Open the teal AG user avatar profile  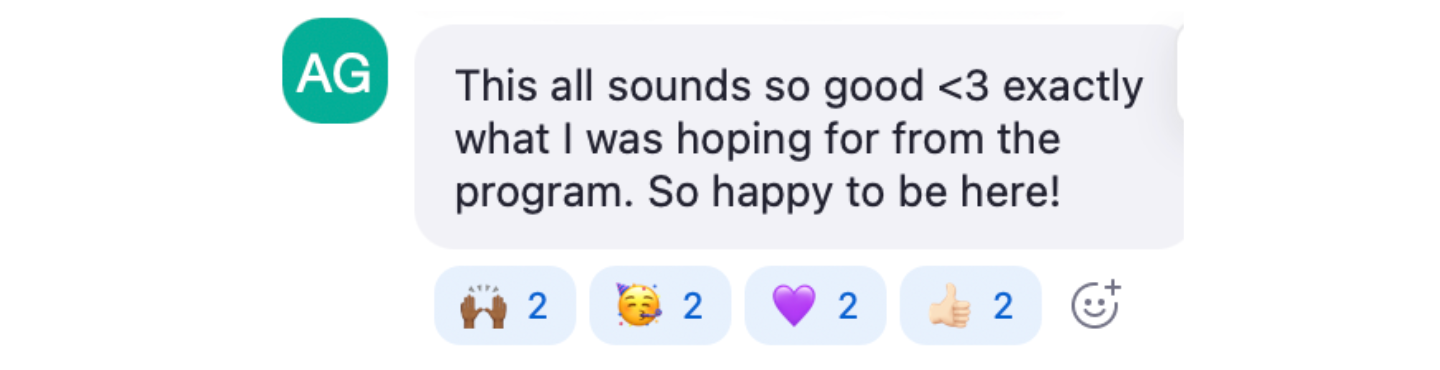pos(335,71)
